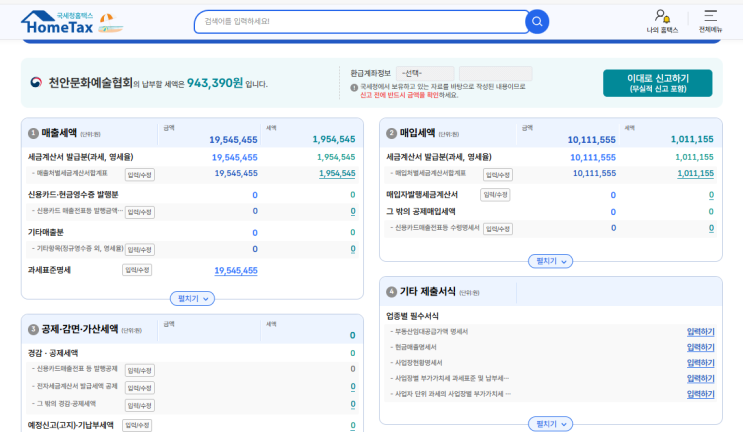Click 신용카드·현금영수증 발행분 row label
743x432 pixels.
(x=73, y=195)
